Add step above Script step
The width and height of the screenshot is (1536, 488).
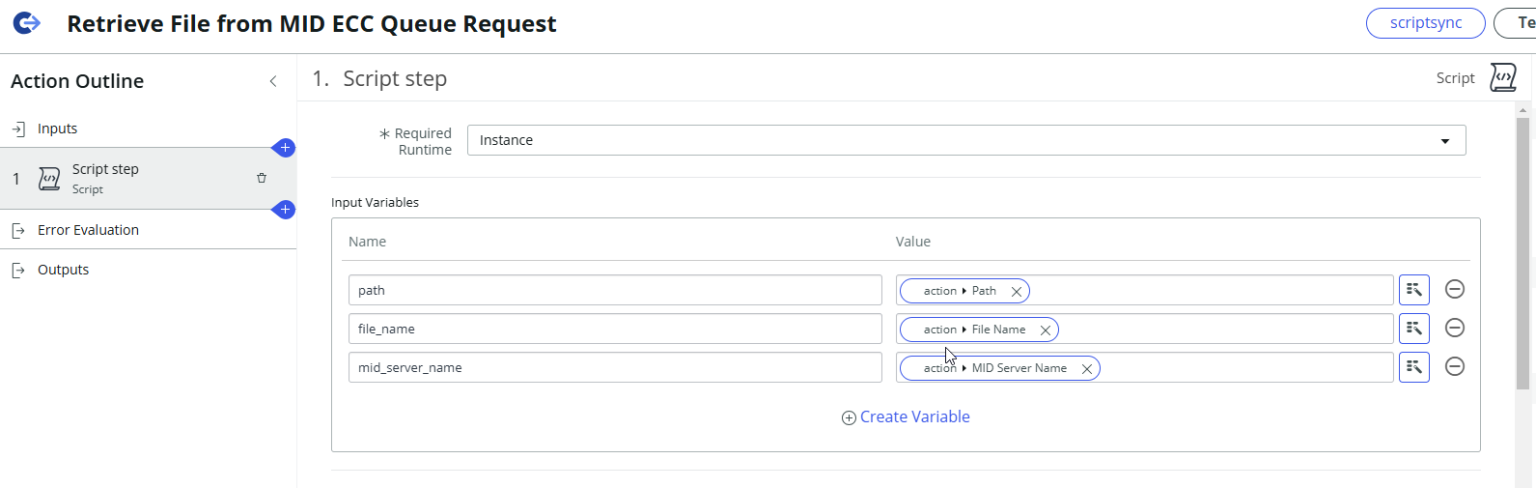(285, 148)
